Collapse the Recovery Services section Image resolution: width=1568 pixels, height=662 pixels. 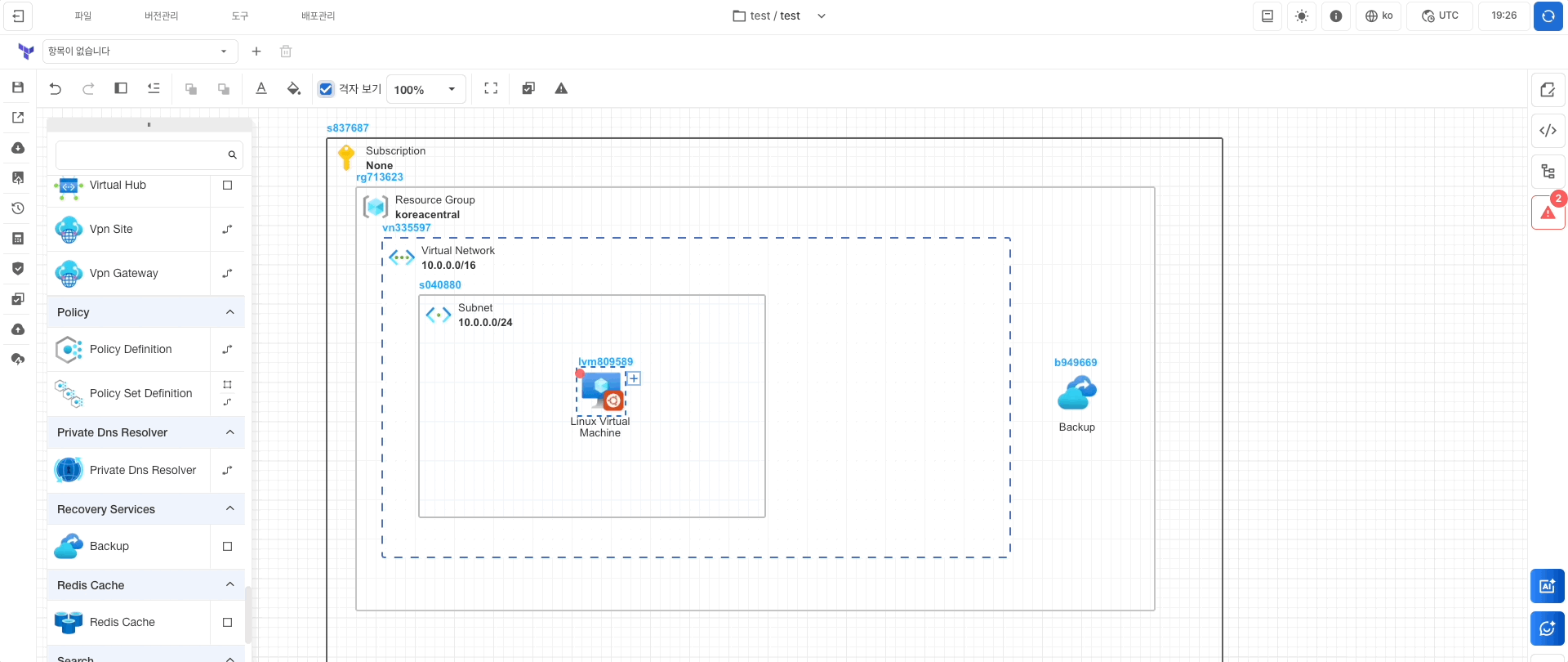coord(229,509)
